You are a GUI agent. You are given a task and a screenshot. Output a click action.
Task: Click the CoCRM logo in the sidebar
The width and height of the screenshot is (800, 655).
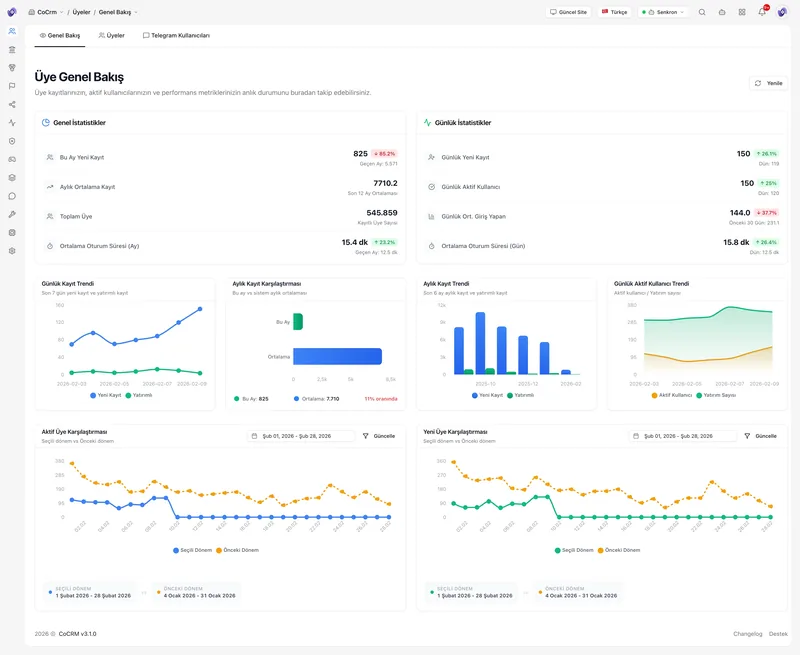(x=12, y=12)
